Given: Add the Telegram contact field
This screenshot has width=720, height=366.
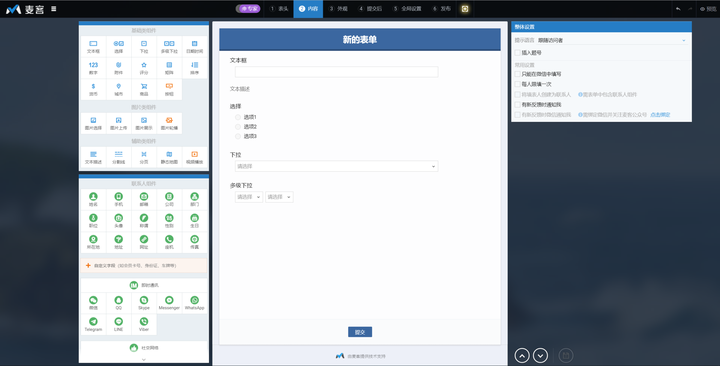Looking at the screenshot, I should [93, 324].
